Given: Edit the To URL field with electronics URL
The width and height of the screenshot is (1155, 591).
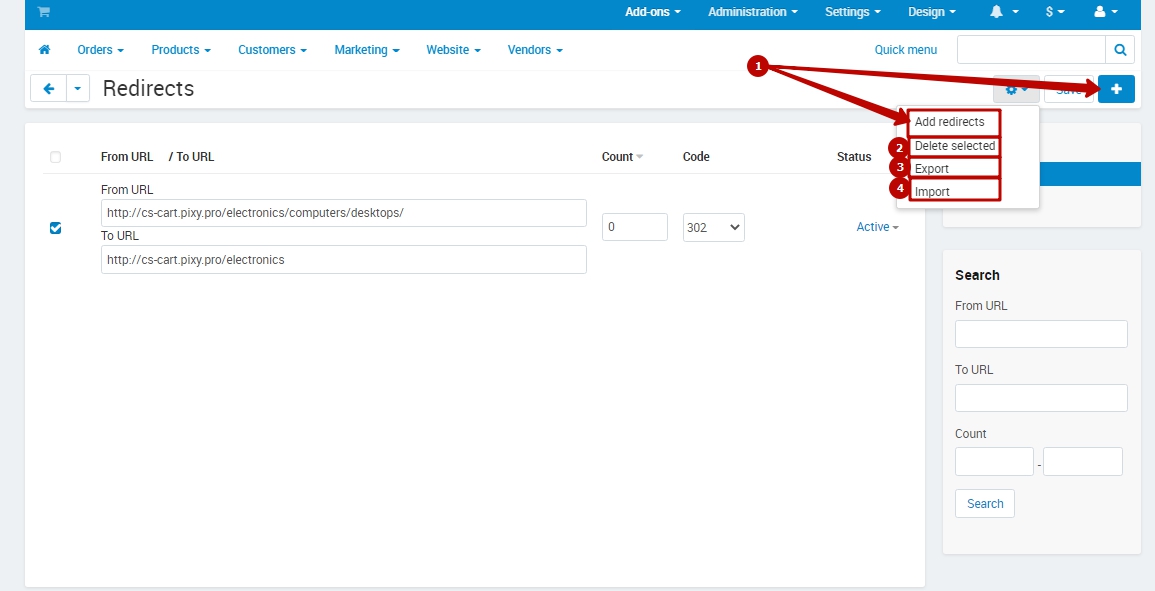Looking at the screenshot, I should tap(343, 259).
